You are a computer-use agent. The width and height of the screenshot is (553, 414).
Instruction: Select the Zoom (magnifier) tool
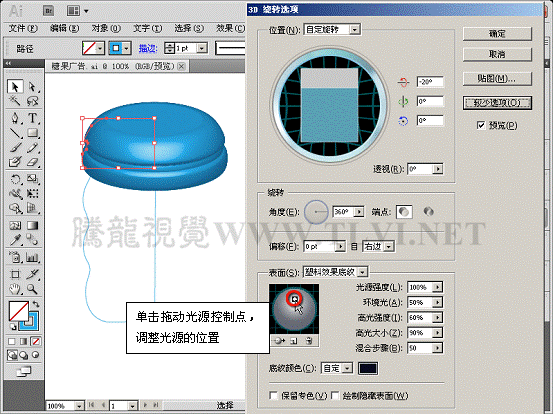click(x=32, y=289)
